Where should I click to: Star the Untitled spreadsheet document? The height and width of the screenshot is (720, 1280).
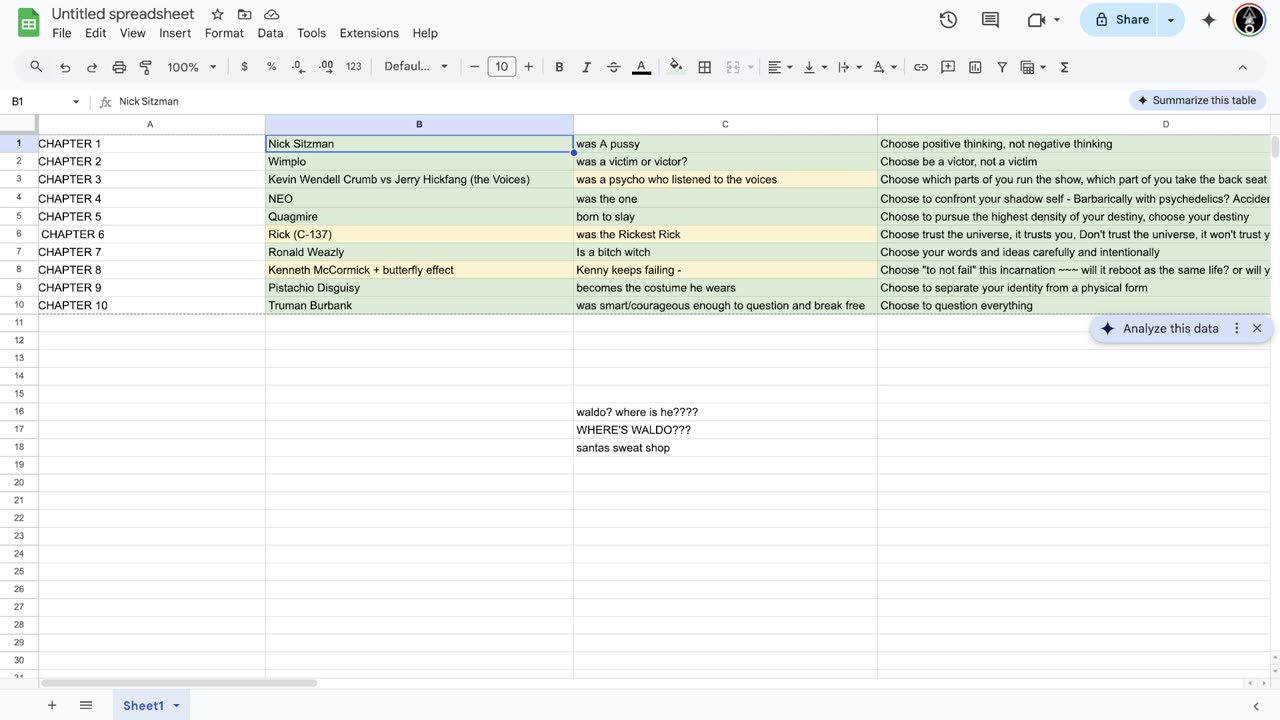point(217,15)
